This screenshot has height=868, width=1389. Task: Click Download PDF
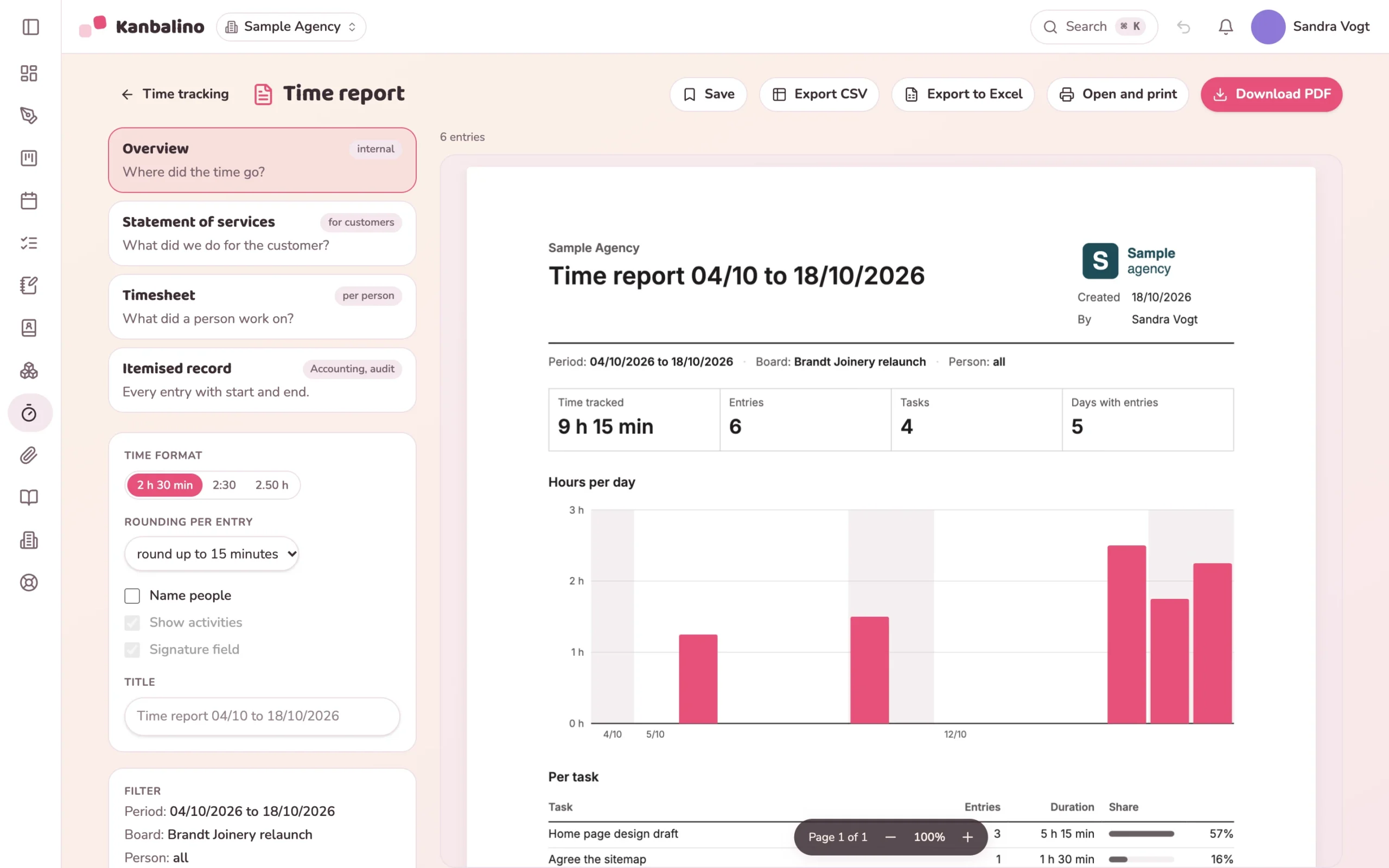(x=1271, y=94)
